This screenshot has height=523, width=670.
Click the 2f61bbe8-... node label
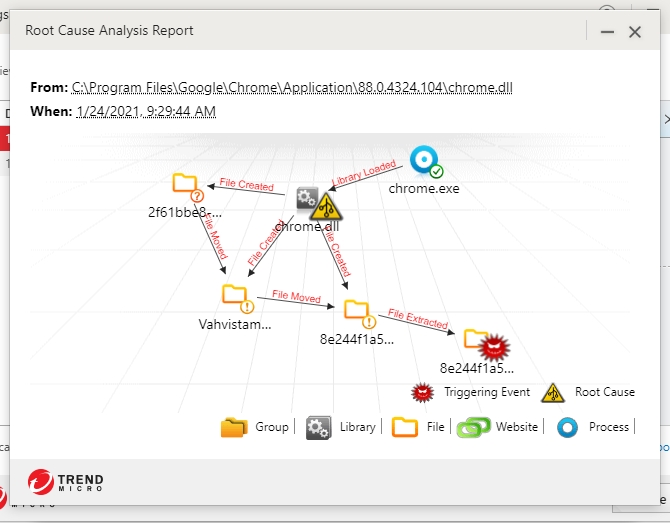tap(185, 212)
